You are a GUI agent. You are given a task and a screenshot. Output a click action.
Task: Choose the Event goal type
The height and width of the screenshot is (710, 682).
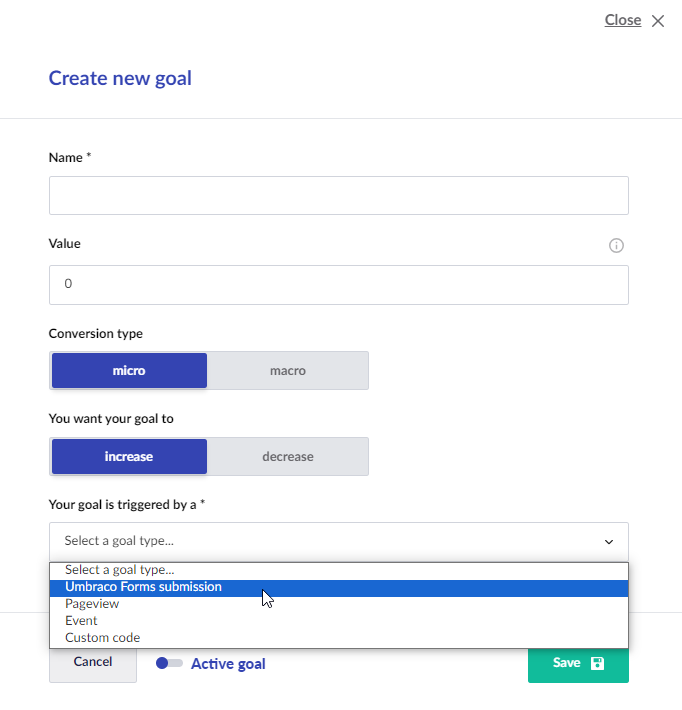point(82,621)
